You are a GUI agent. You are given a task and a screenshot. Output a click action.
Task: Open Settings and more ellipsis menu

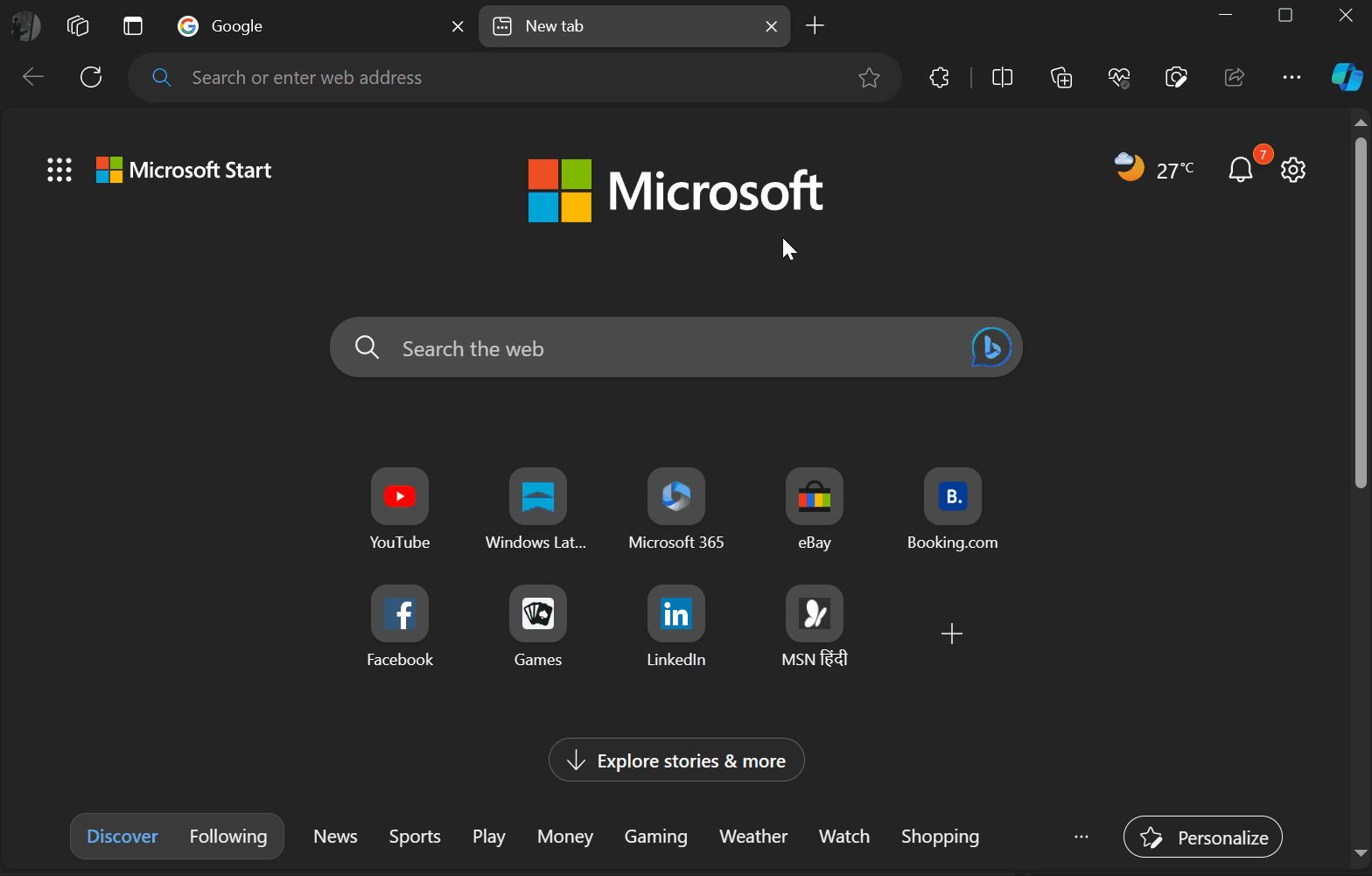pyautogui.click(x=1291, y=78)
